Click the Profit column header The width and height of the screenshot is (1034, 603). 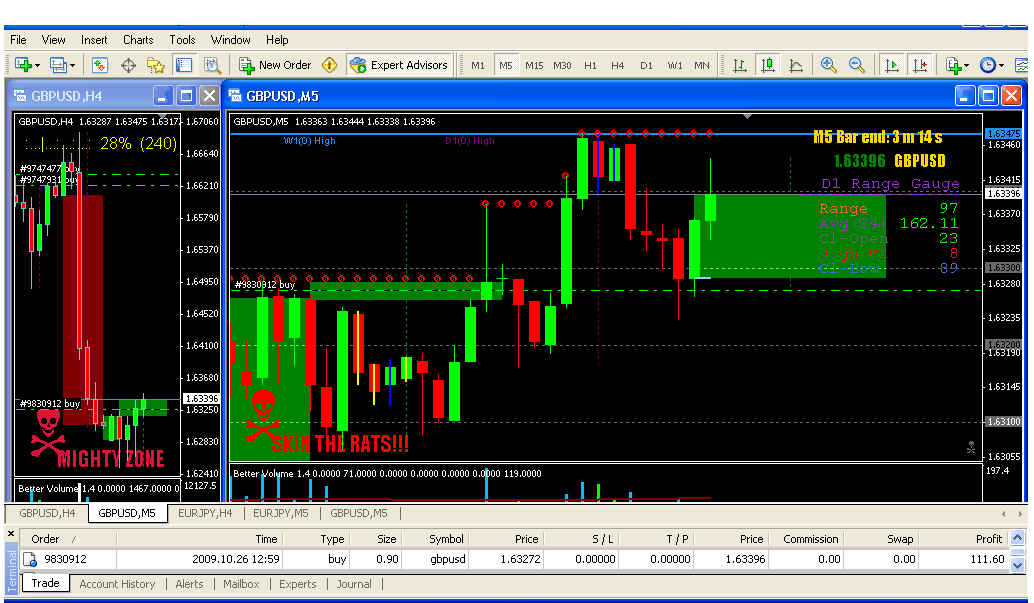(963, 539)
